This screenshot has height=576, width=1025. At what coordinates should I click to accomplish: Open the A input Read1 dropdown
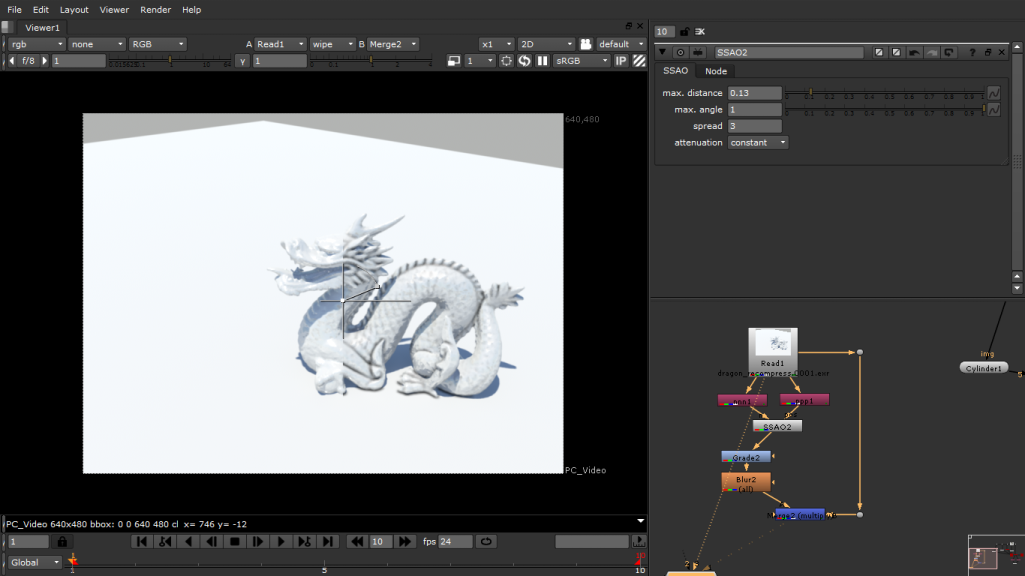tap(280, 44)
